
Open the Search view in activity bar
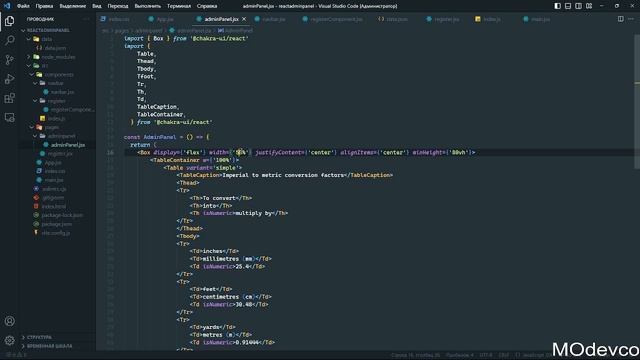pos(9,40)
